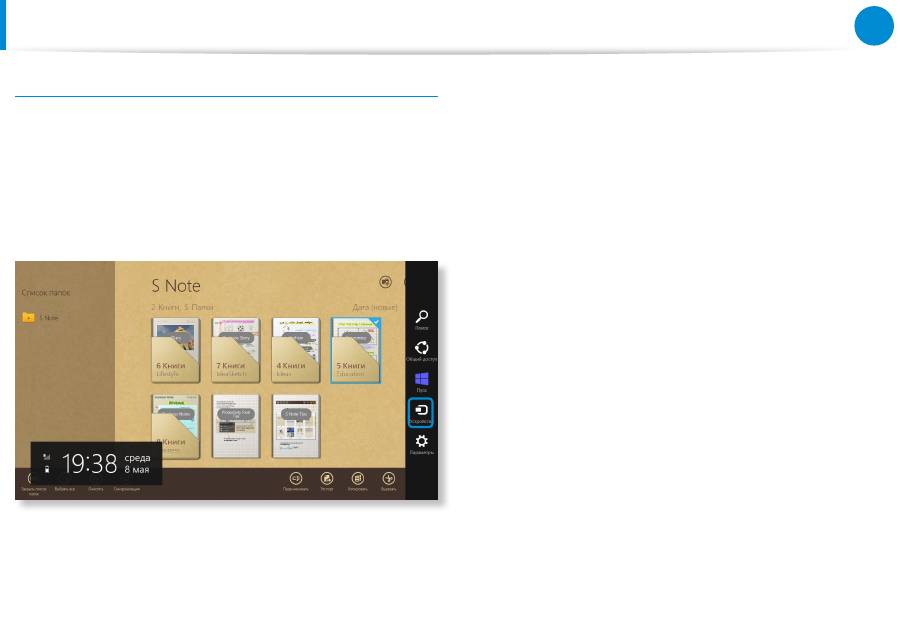Click the Delete (Удалить) app bar icon
The width and height of the screenshot is (900, 639).
[326, 479]
